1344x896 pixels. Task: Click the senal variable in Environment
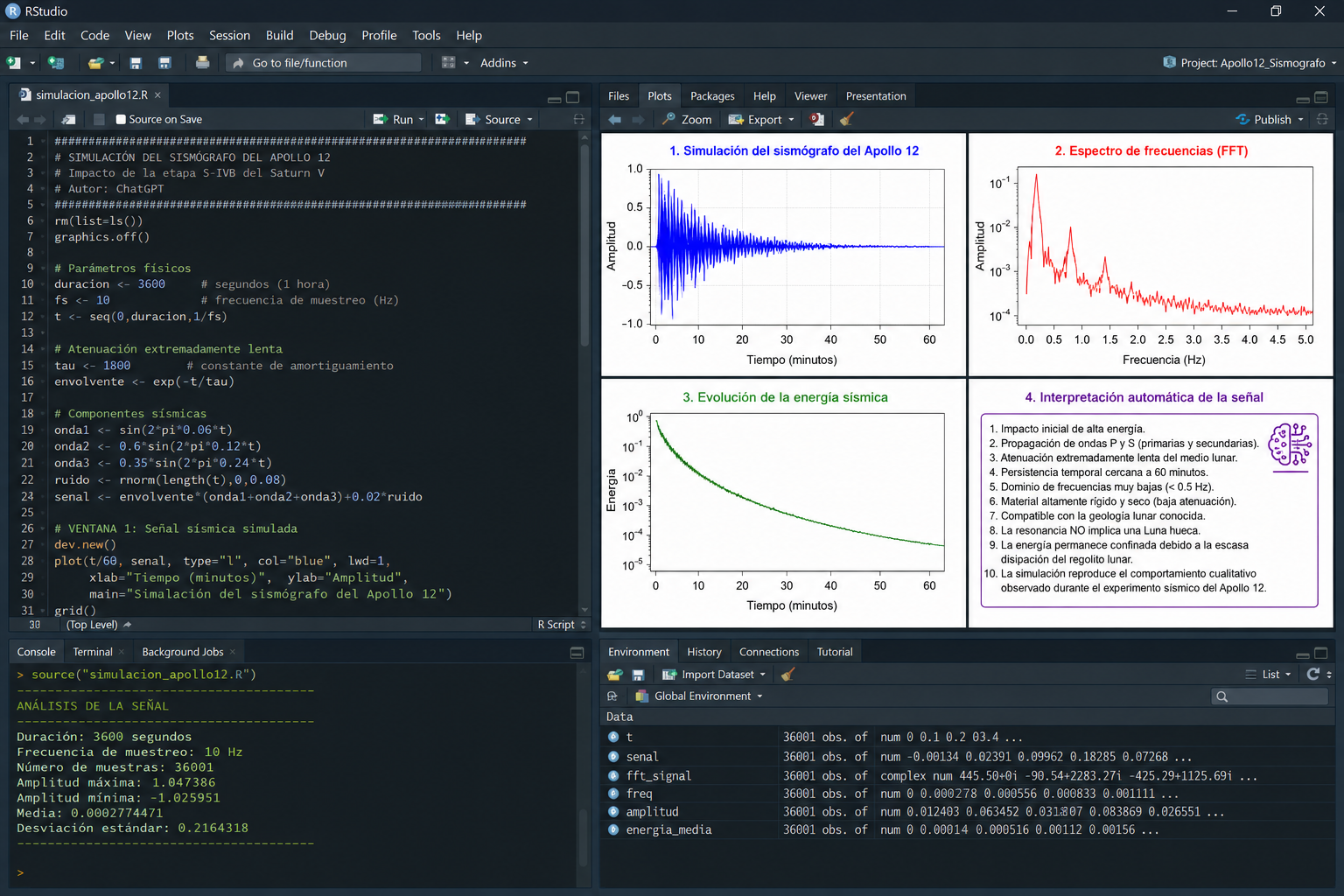click(642, 757)
